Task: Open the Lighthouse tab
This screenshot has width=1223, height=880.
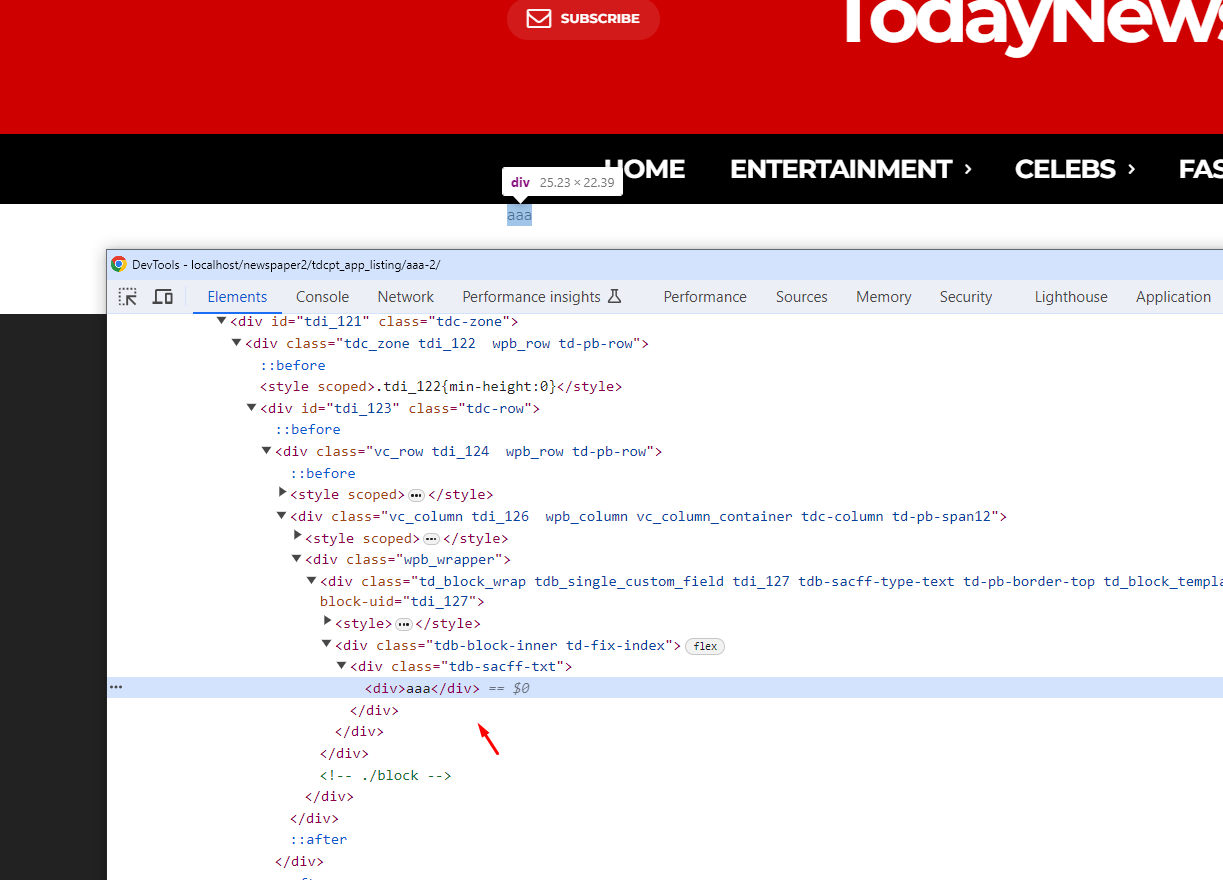Action: coord(1071,297)
